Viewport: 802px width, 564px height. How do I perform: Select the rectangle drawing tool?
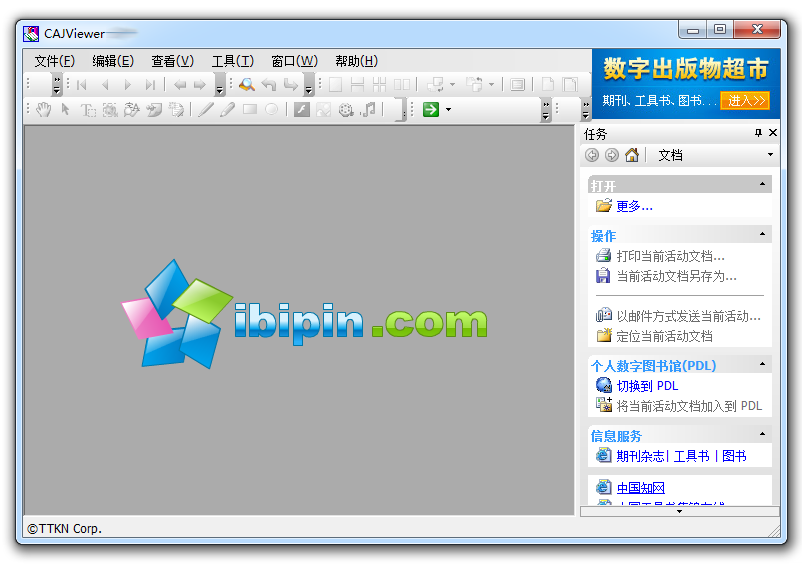click(x=250, y=109)
